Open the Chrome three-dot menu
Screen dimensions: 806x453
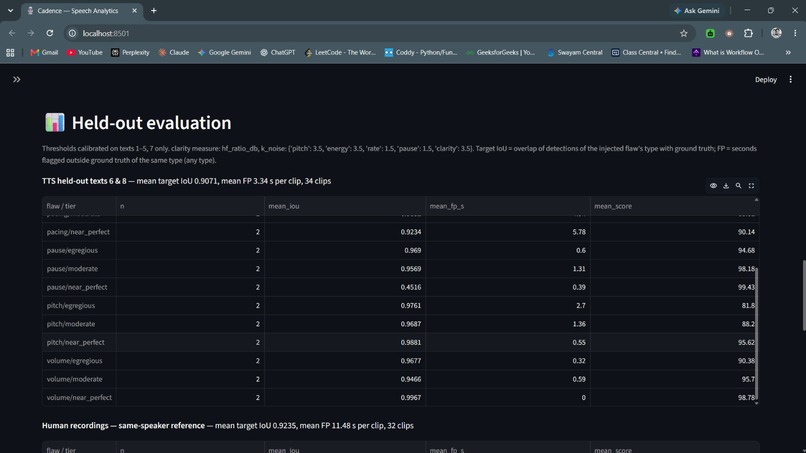point(795,33)
